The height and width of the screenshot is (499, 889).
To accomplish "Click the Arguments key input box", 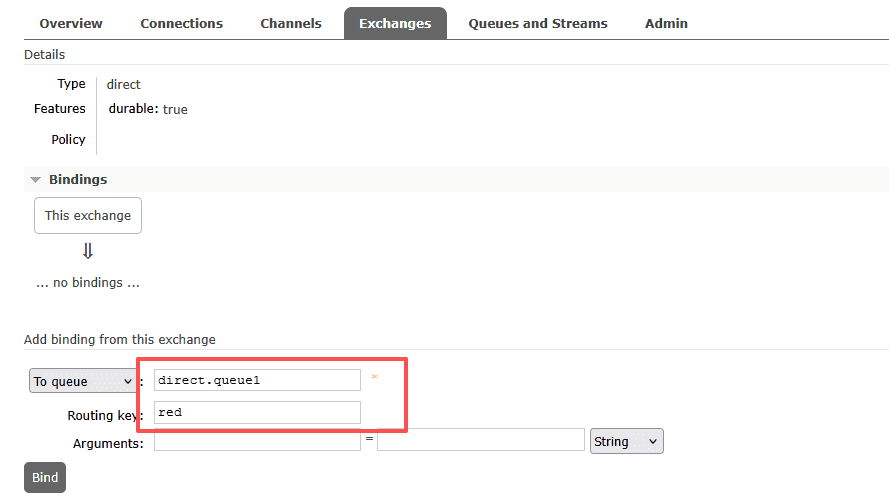I will (257, 441).
